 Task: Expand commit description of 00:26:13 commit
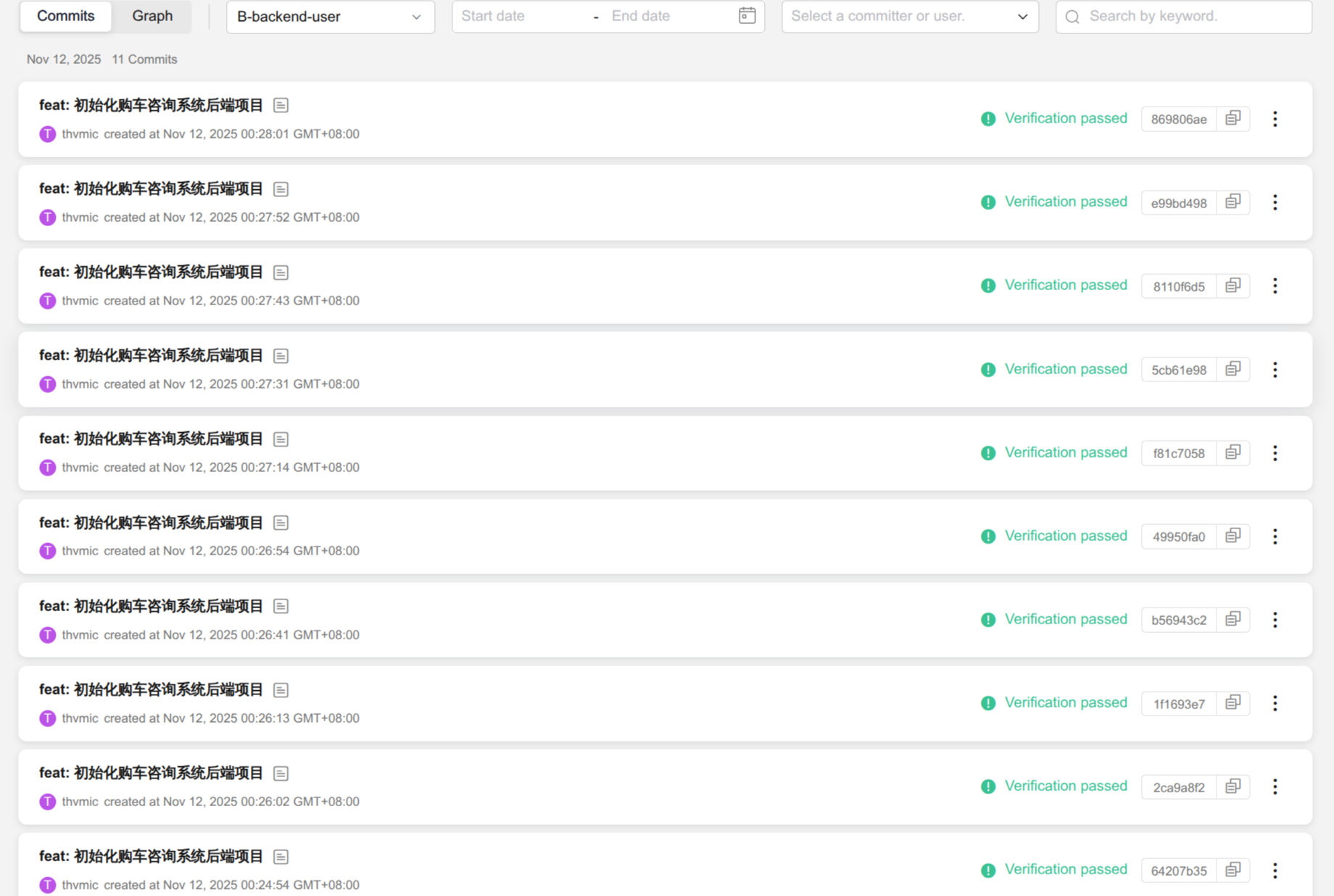pyautogui.click(x=281, y=690)
